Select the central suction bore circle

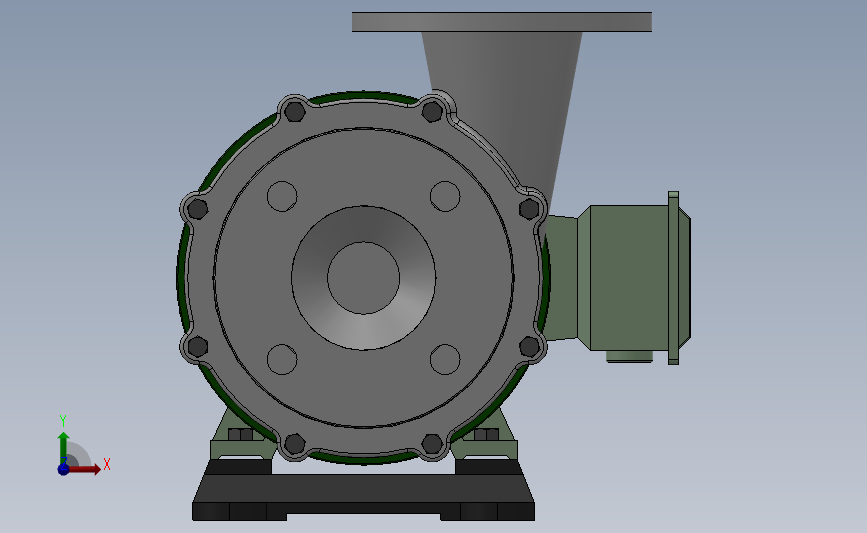363,278
